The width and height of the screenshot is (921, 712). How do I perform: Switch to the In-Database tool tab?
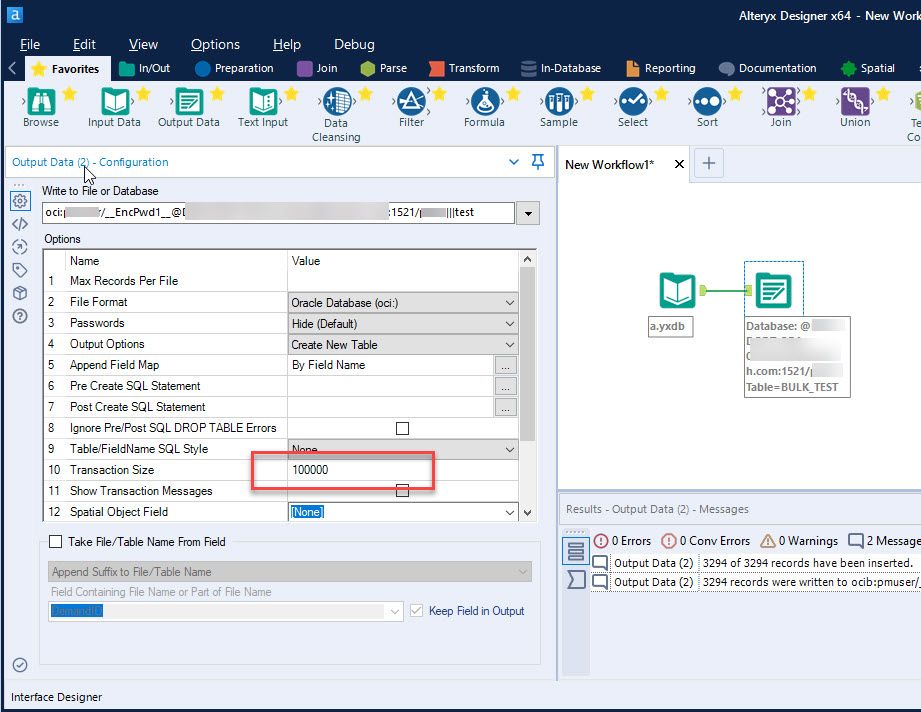click(x=562, y=68)
